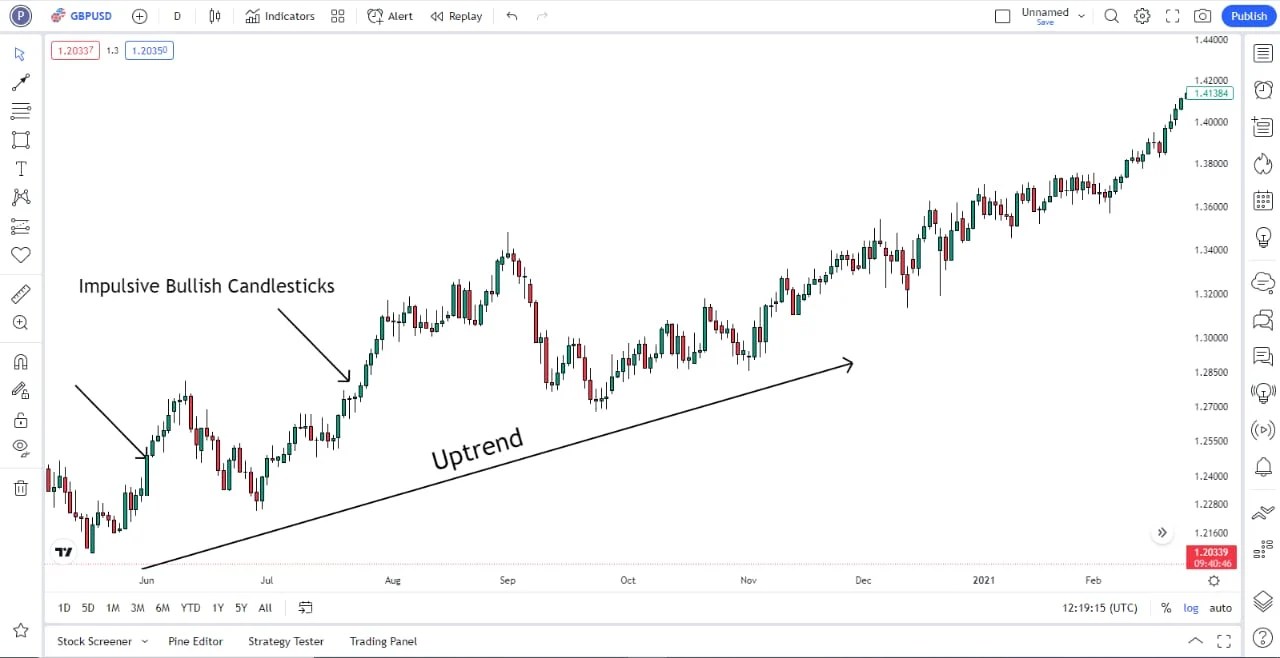The height and width of the screenshot is (658, 1280).
Task: Select the Trend Line drawing tool
Action: click(x=20, y=82)
